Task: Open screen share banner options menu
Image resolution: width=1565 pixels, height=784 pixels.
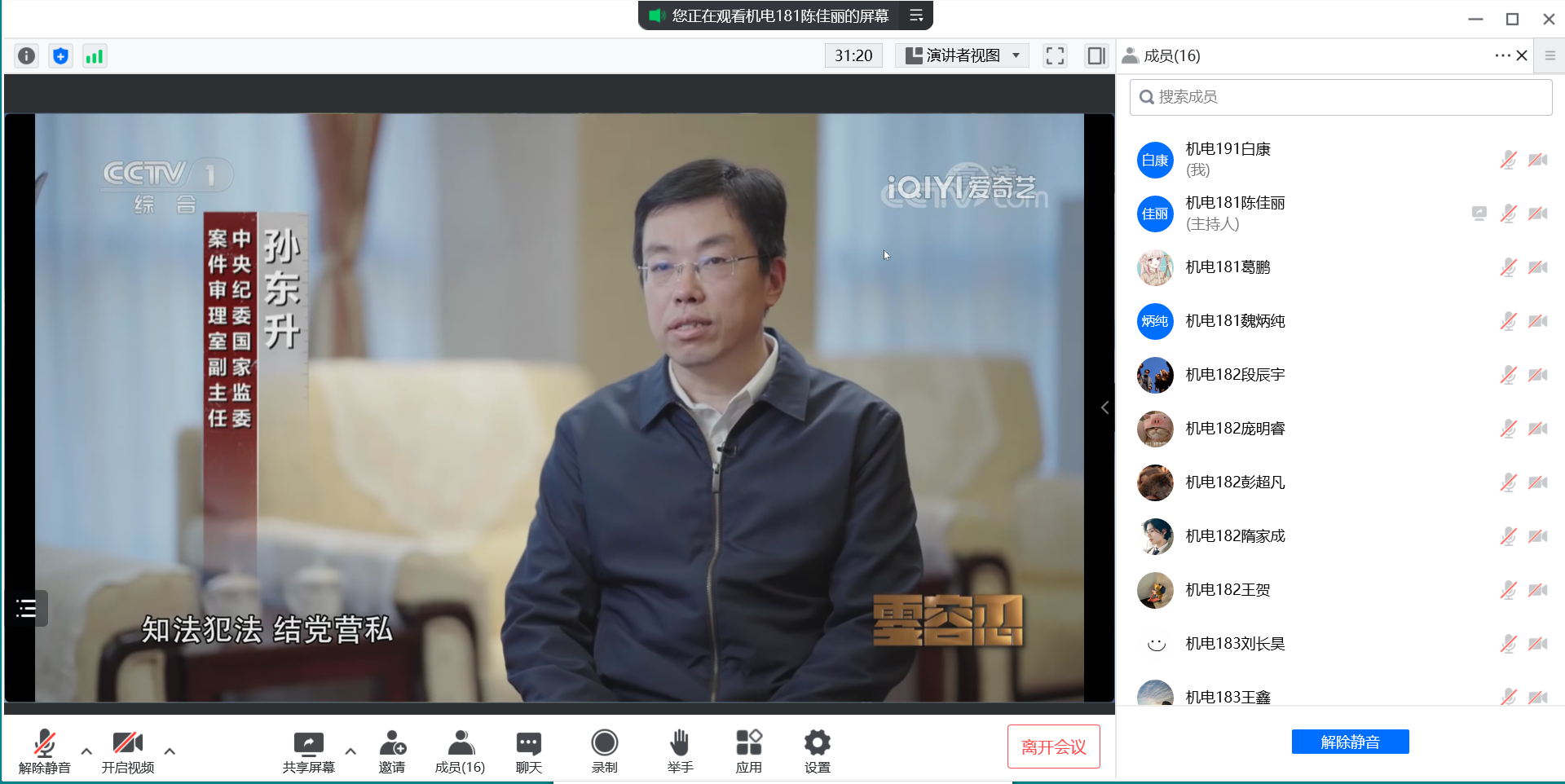Action: (916, 15)
